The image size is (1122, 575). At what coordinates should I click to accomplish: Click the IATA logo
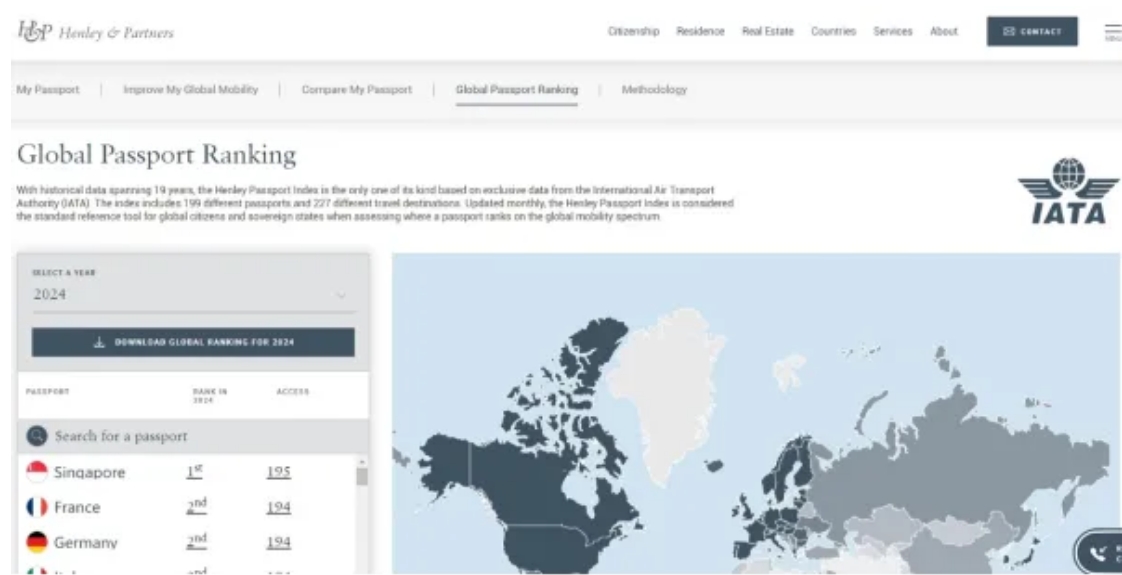coord(1068,191)
